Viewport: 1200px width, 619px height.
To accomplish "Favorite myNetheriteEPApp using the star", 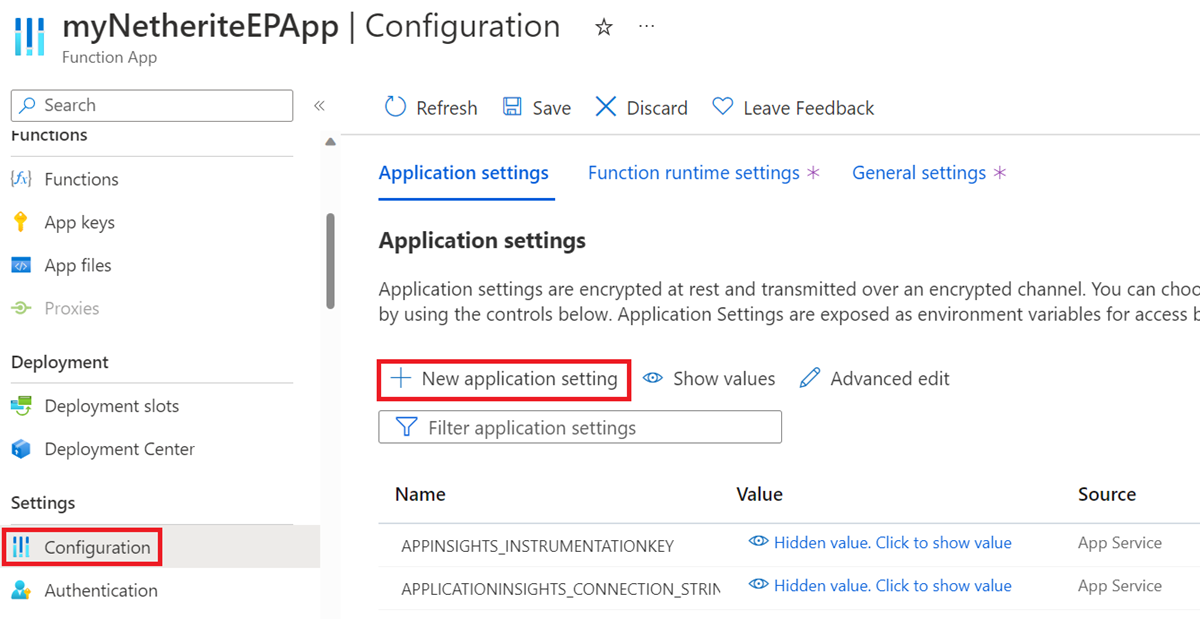I will [604, 28].
